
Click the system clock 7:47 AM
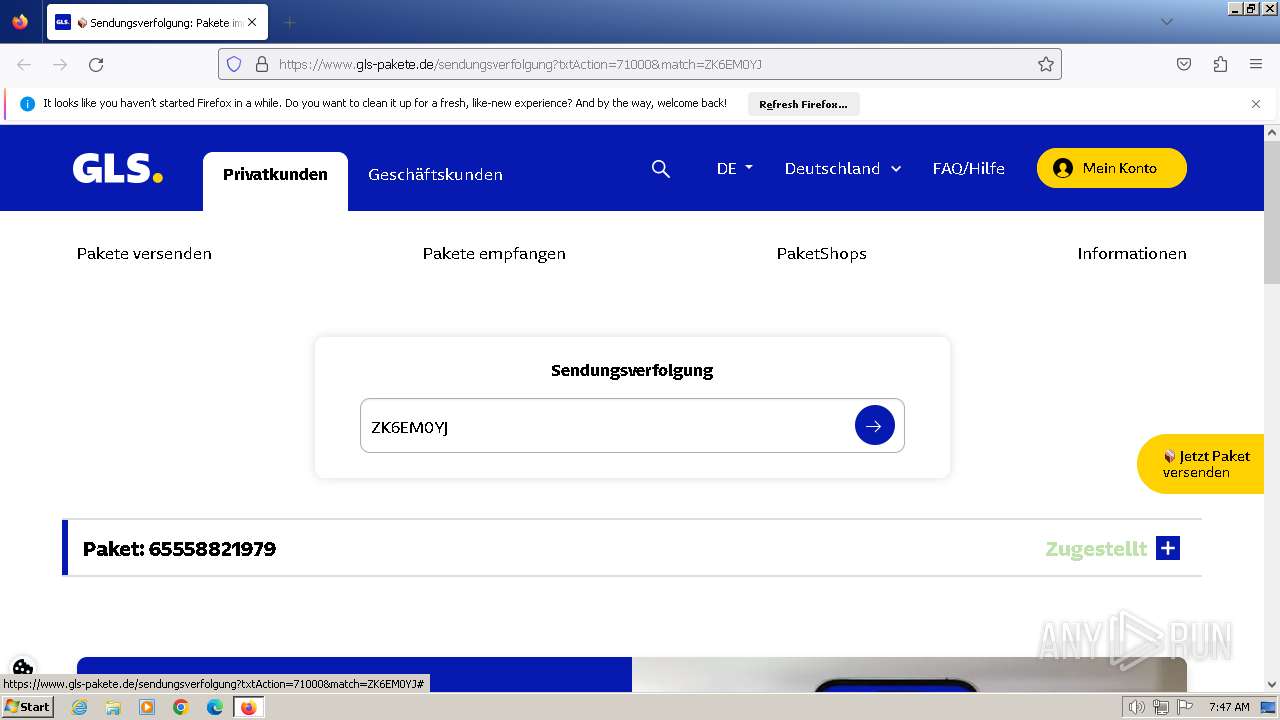point(1229,707)
